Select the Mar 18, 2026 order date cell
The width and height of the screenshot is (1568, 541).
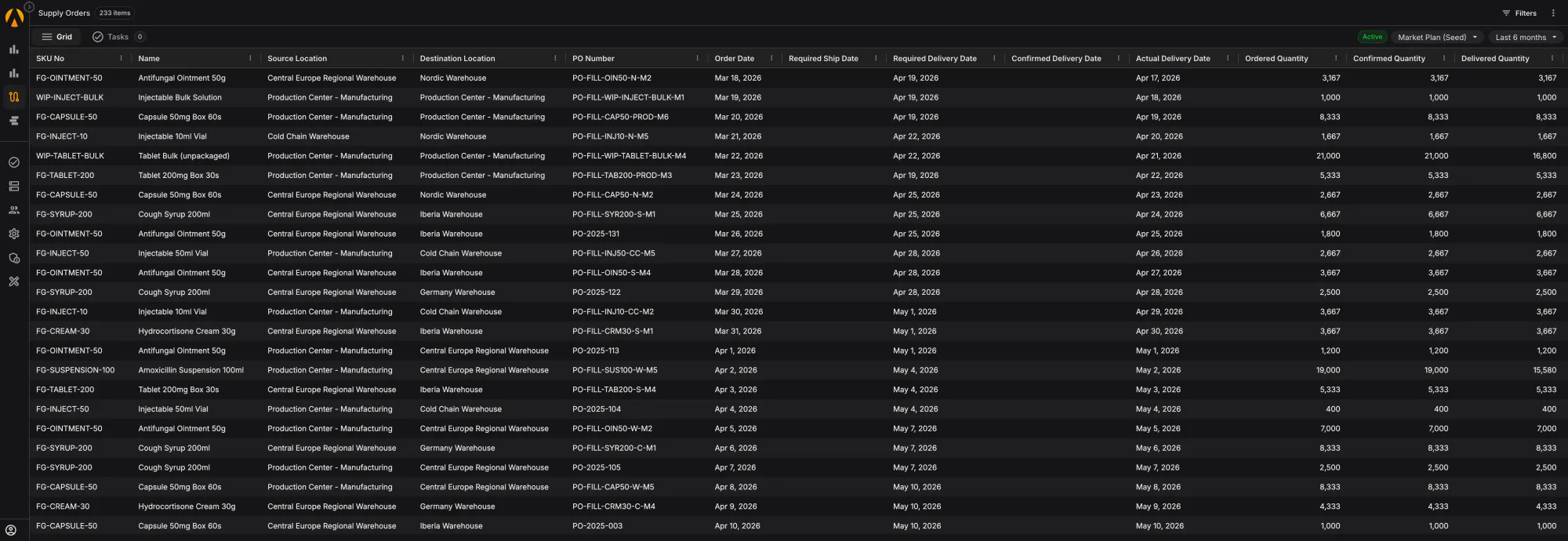[x=738, y=78]
